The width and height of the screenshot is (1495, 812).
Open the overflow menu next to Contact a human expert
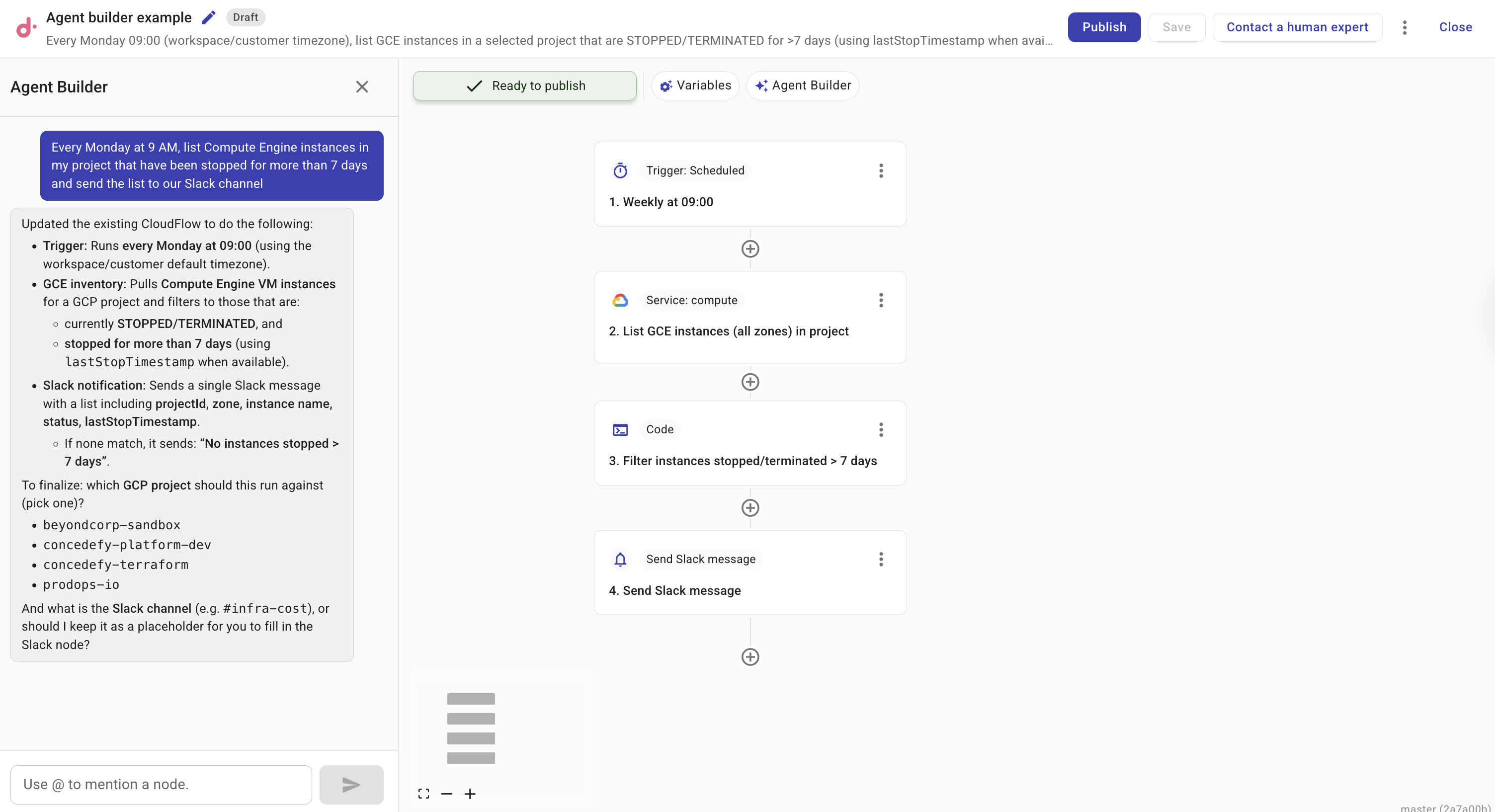coord(1405,27)
